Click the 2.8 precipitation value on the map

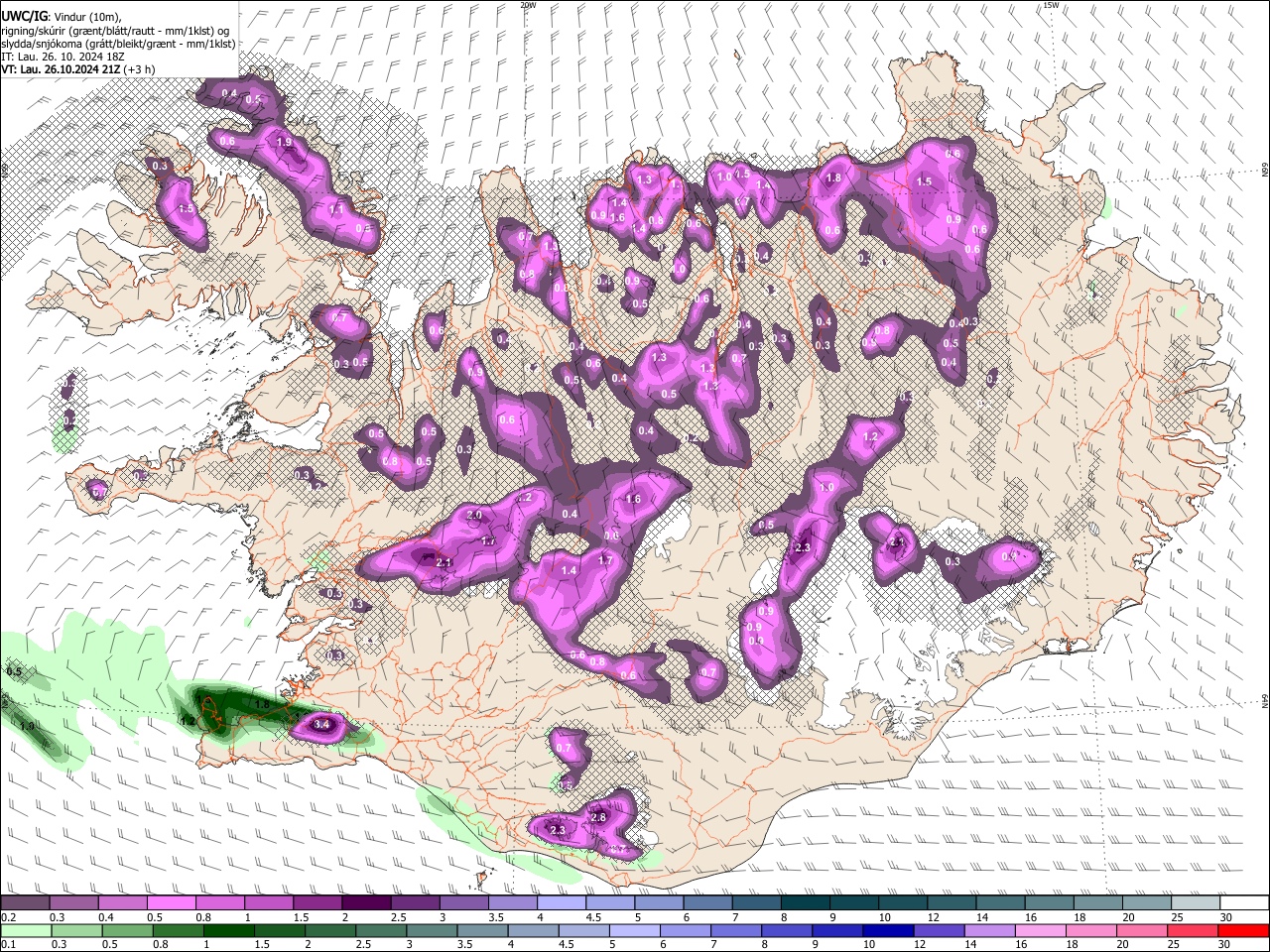598,817
